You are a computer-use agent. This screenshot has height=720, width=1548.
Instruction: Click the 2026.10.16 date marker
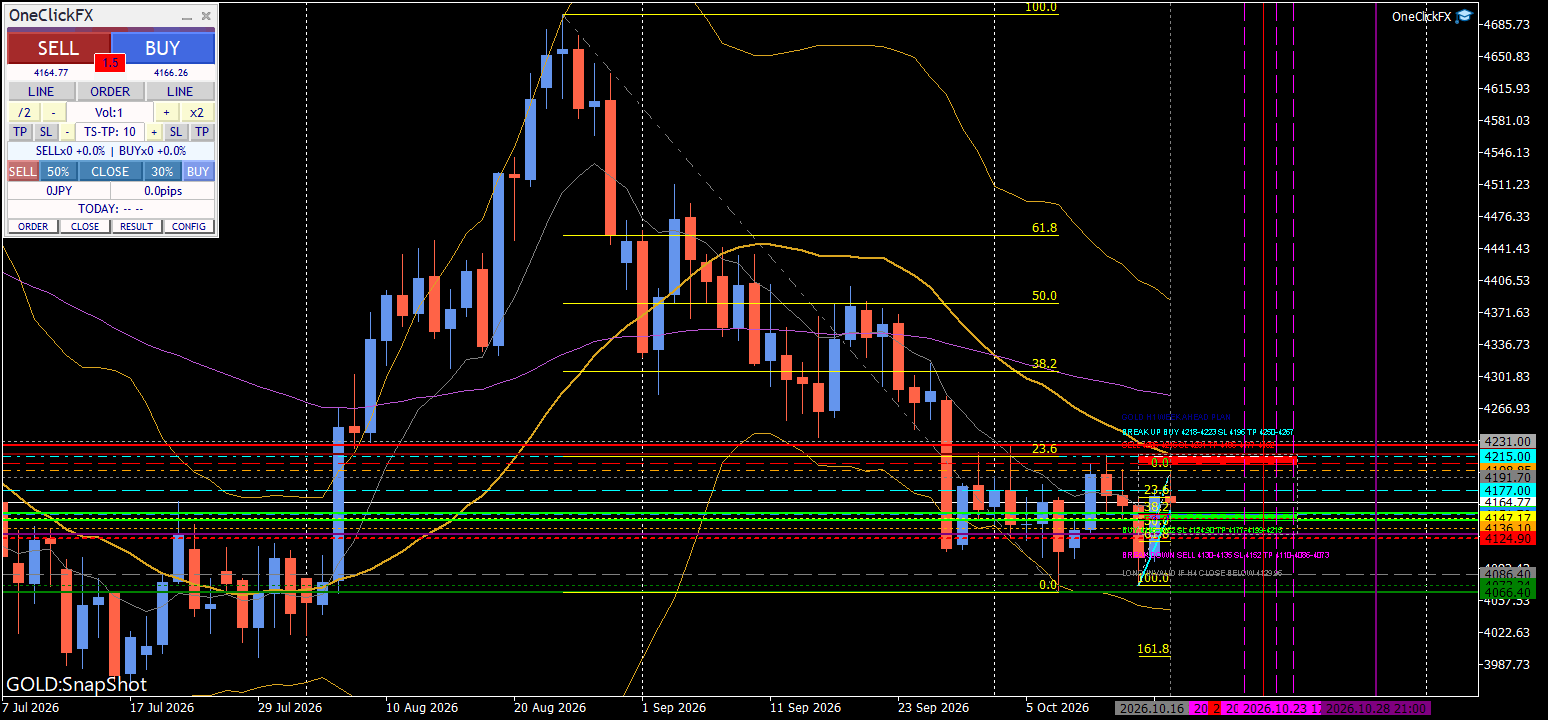(1152, 708)
